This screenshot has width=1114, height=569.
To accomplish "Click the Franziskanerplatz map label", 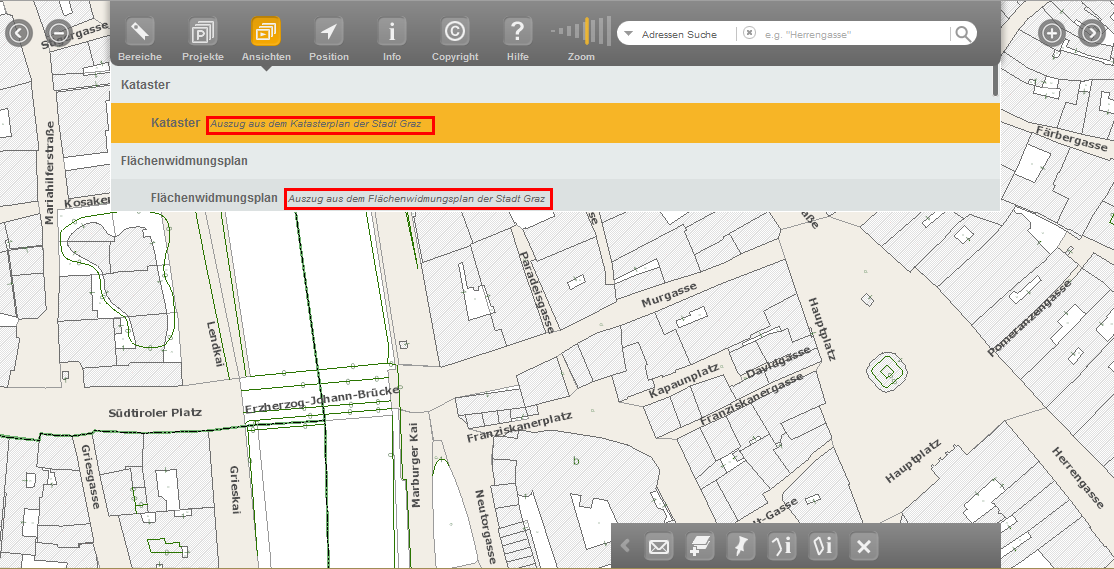I will [x=519, y=428].
